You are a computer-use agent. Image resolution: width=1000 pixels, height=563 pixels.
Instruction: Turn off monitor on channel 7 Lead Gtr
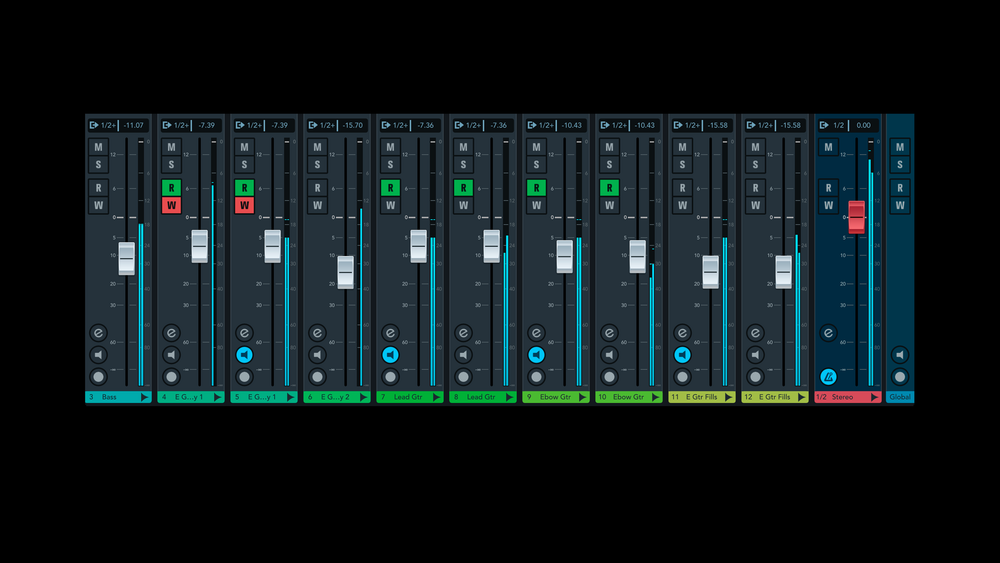(x=390, y=355)
